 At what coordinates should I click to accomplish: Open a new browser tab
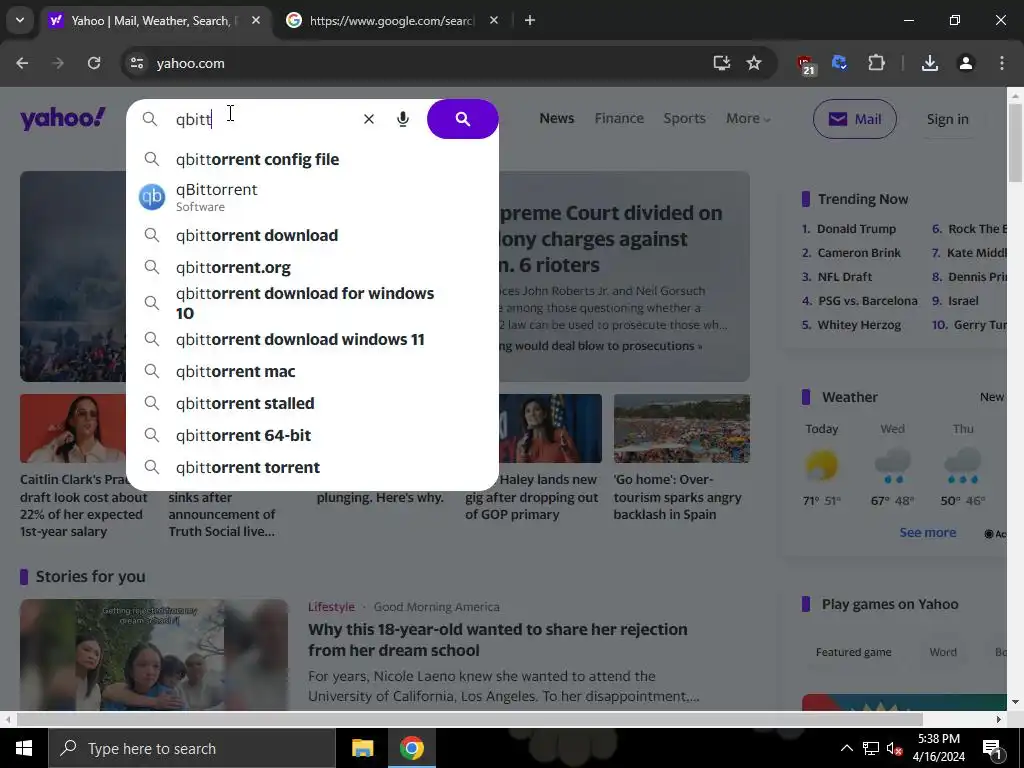point(530,21)
